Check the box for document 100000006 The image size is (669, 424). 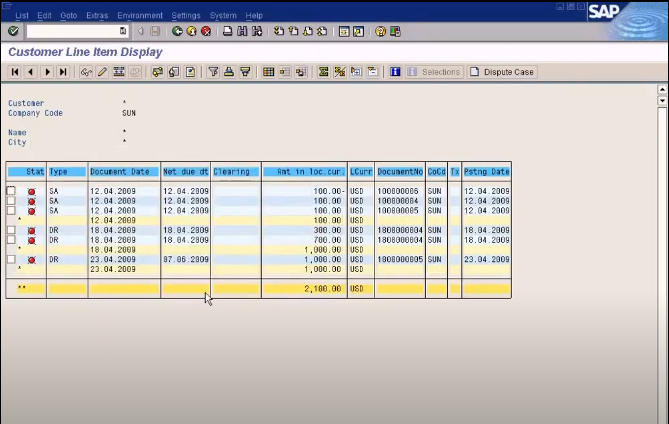pyautogui.click(x=11, y=191)
